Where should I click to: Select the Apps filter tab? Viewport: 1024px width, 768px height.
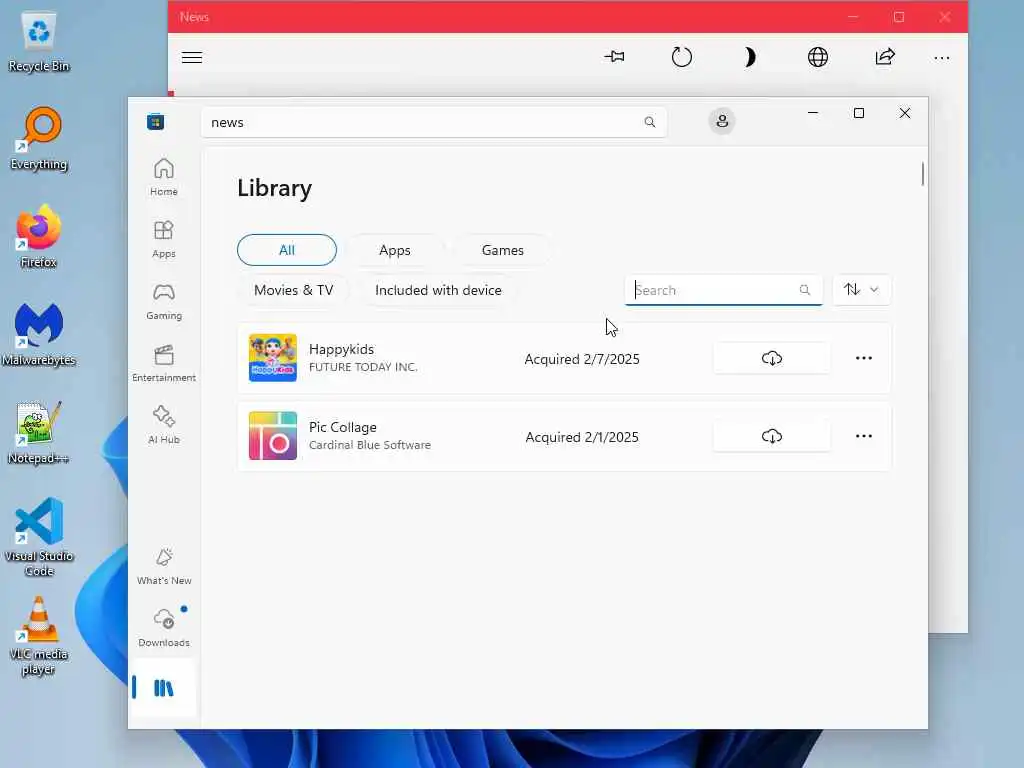[394, 250]
